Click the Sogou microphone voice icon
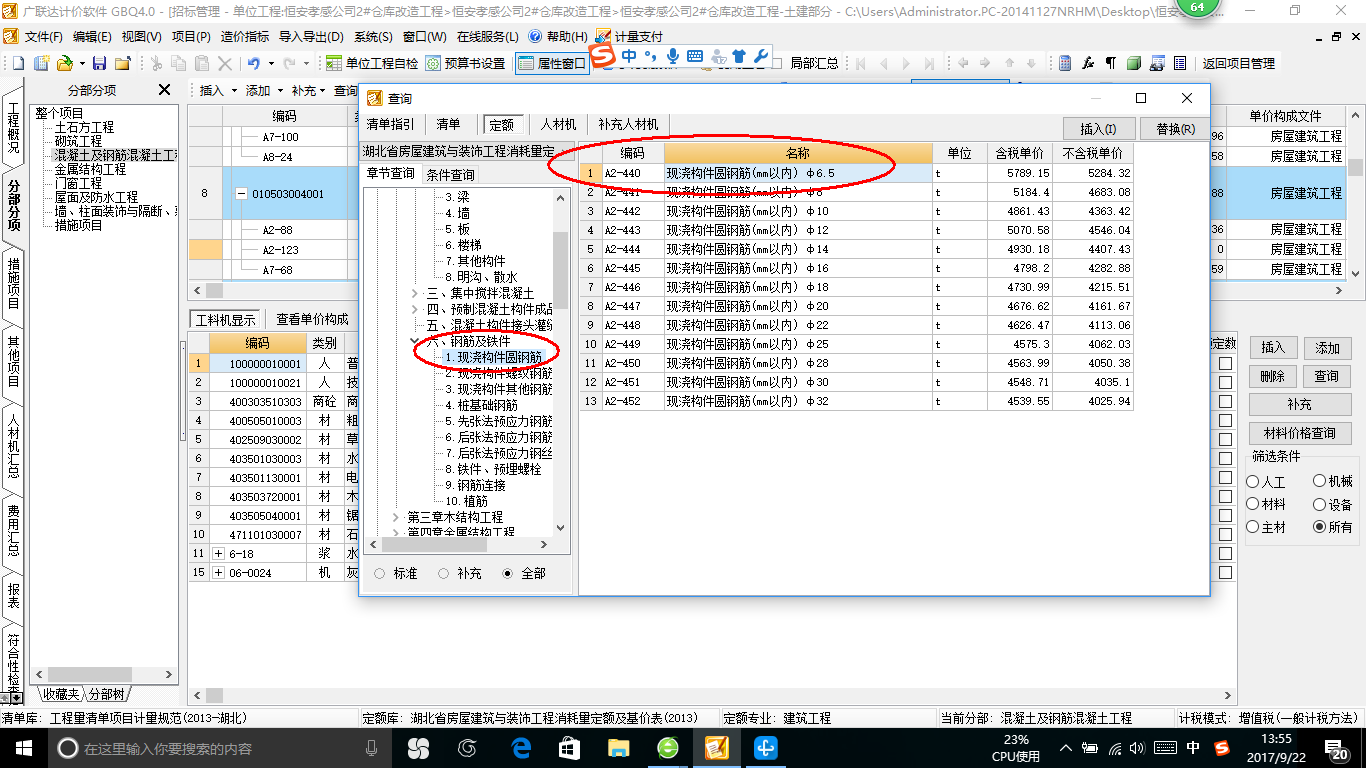 673,56
